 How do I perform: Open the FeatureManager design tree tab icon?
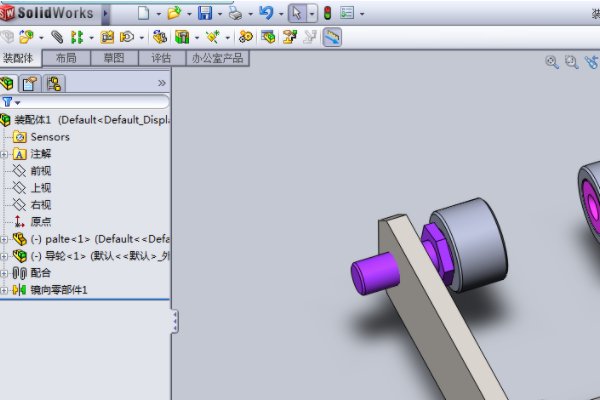(x=9, y=83)
